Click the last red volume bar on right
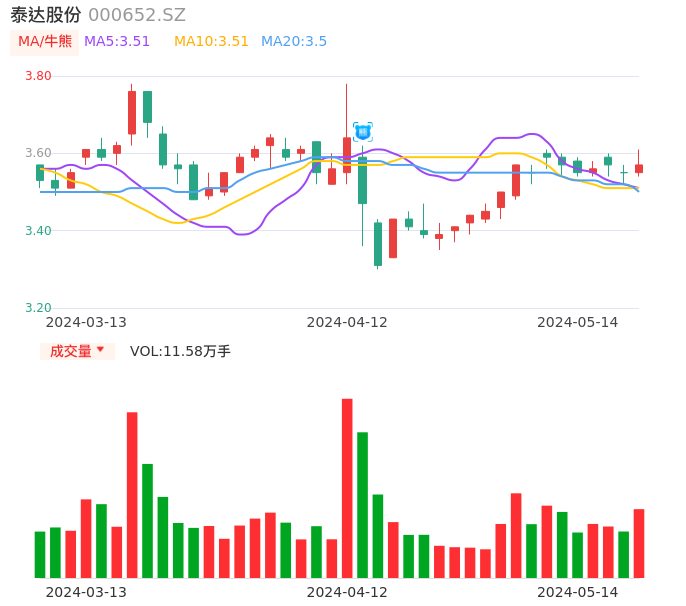686x606 pixels. pyautogui.click(x=639, y=543)
